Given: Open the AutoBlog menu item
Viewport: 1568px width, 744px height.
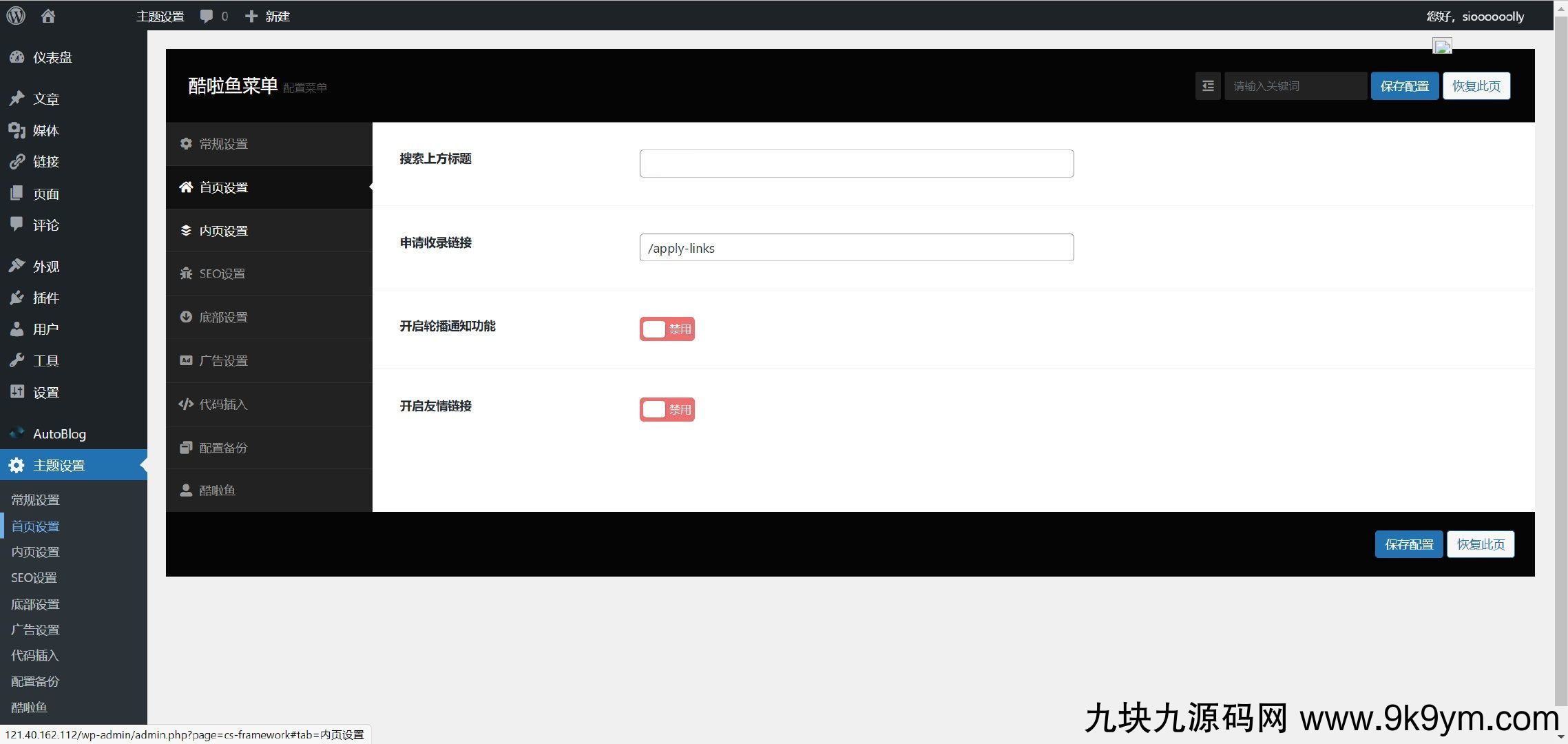Looking at the screenshot, I should point(59,434).
